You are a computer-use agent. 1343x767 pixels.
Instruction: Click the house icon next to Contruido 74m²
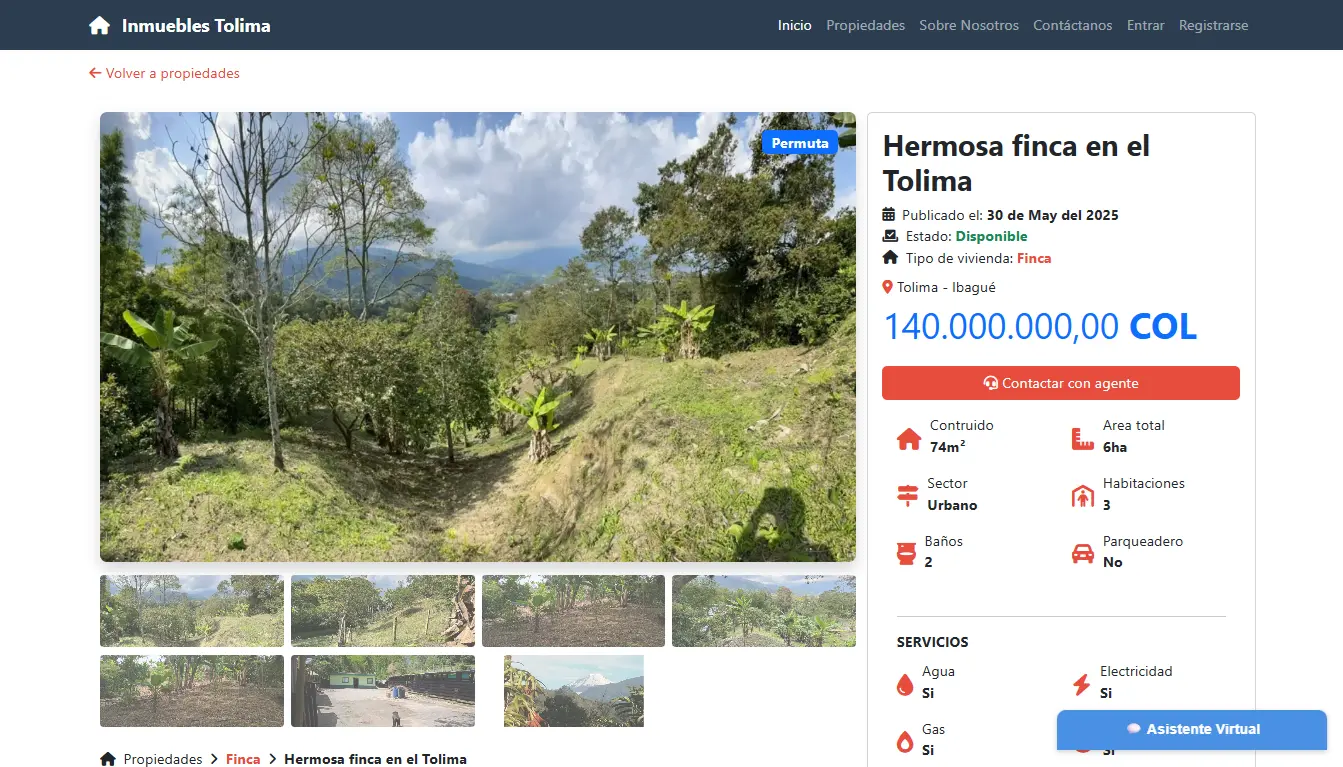908,437
